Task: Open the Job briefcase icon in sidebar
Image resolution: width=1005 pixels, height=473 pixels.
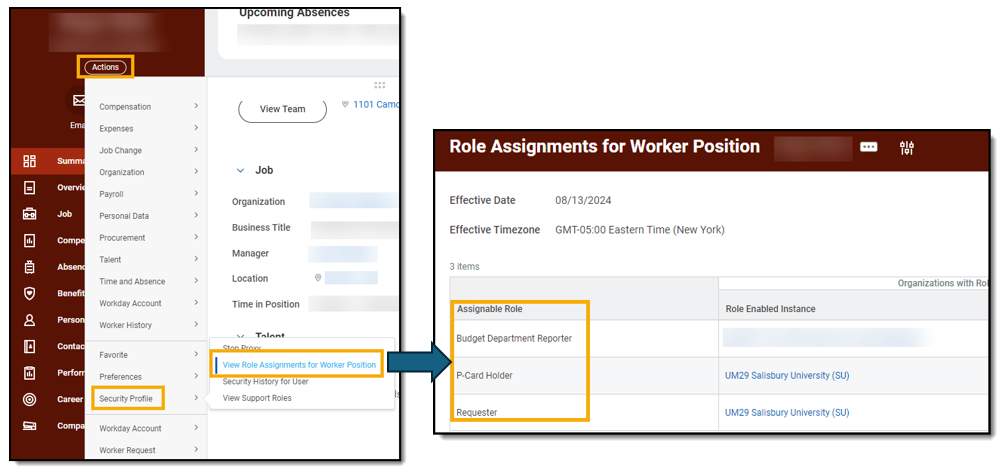Action: pyautogui.click(x=29, y=214)
